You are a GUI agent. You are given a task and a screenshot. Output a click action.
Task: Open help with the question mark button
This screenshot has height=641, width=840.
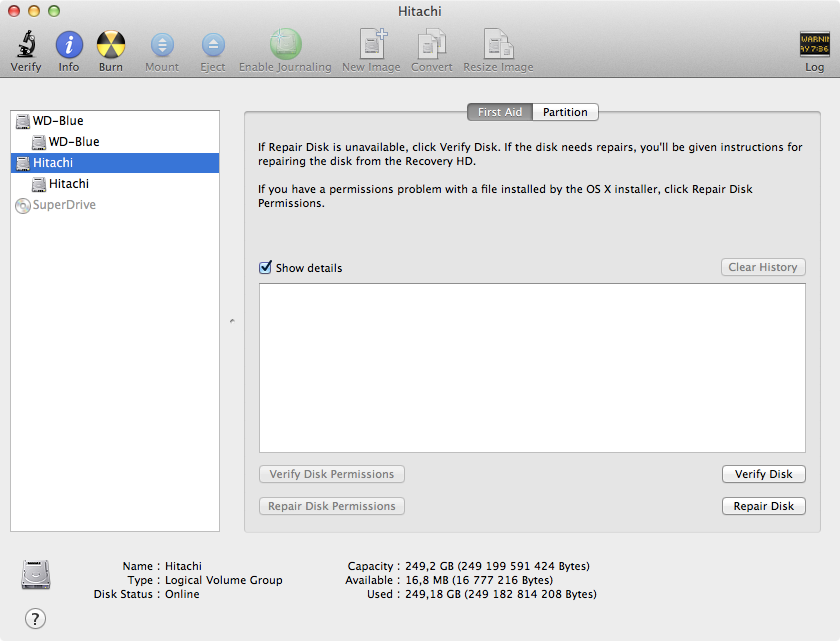click(35, 619)
